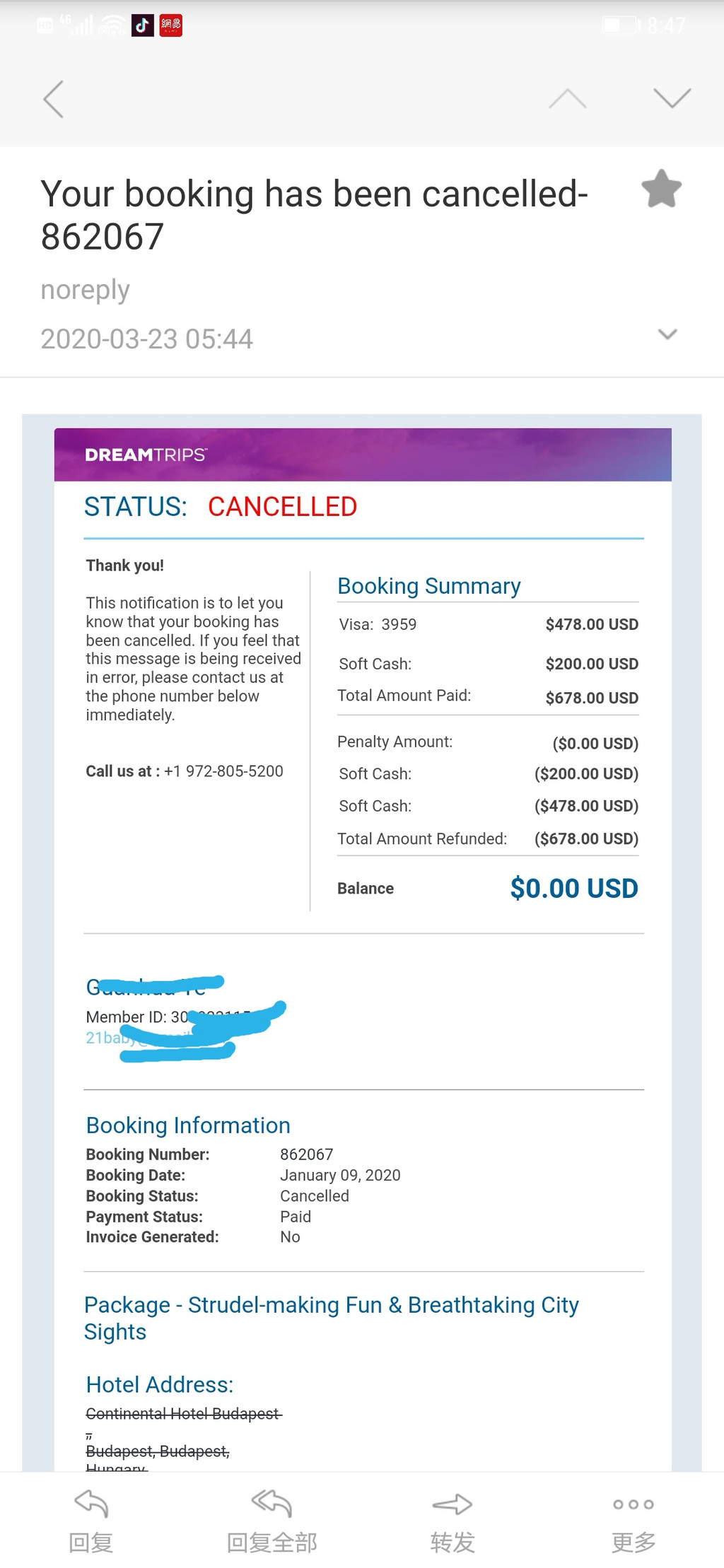Screen dimensions: 724x1568
Task: Star this cancelled booking email
Action: pyautogui.click(x=661, y=189)
